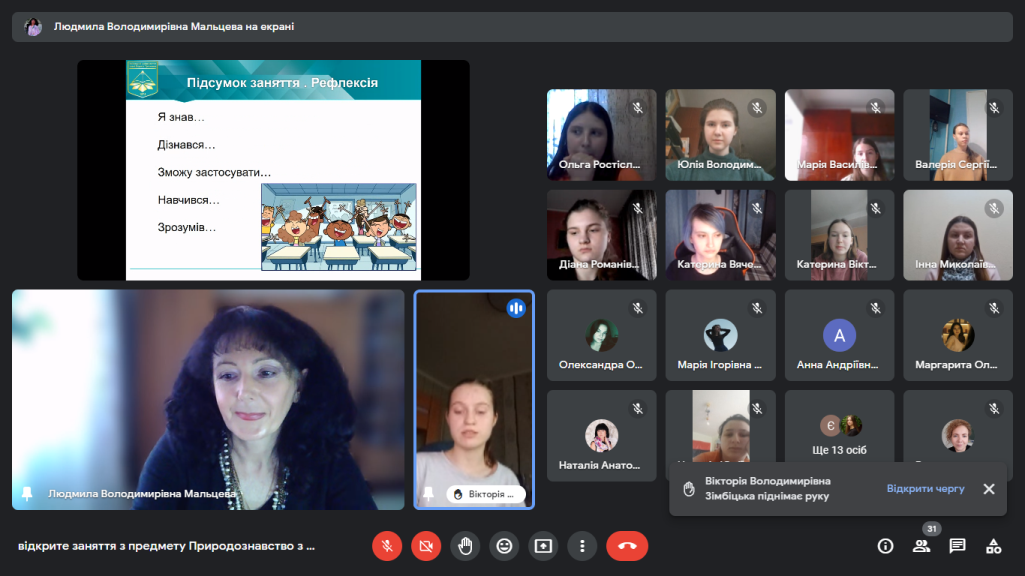
Task: Click muted mic icon on Маргарита's tile
Action: pos(994,308)
